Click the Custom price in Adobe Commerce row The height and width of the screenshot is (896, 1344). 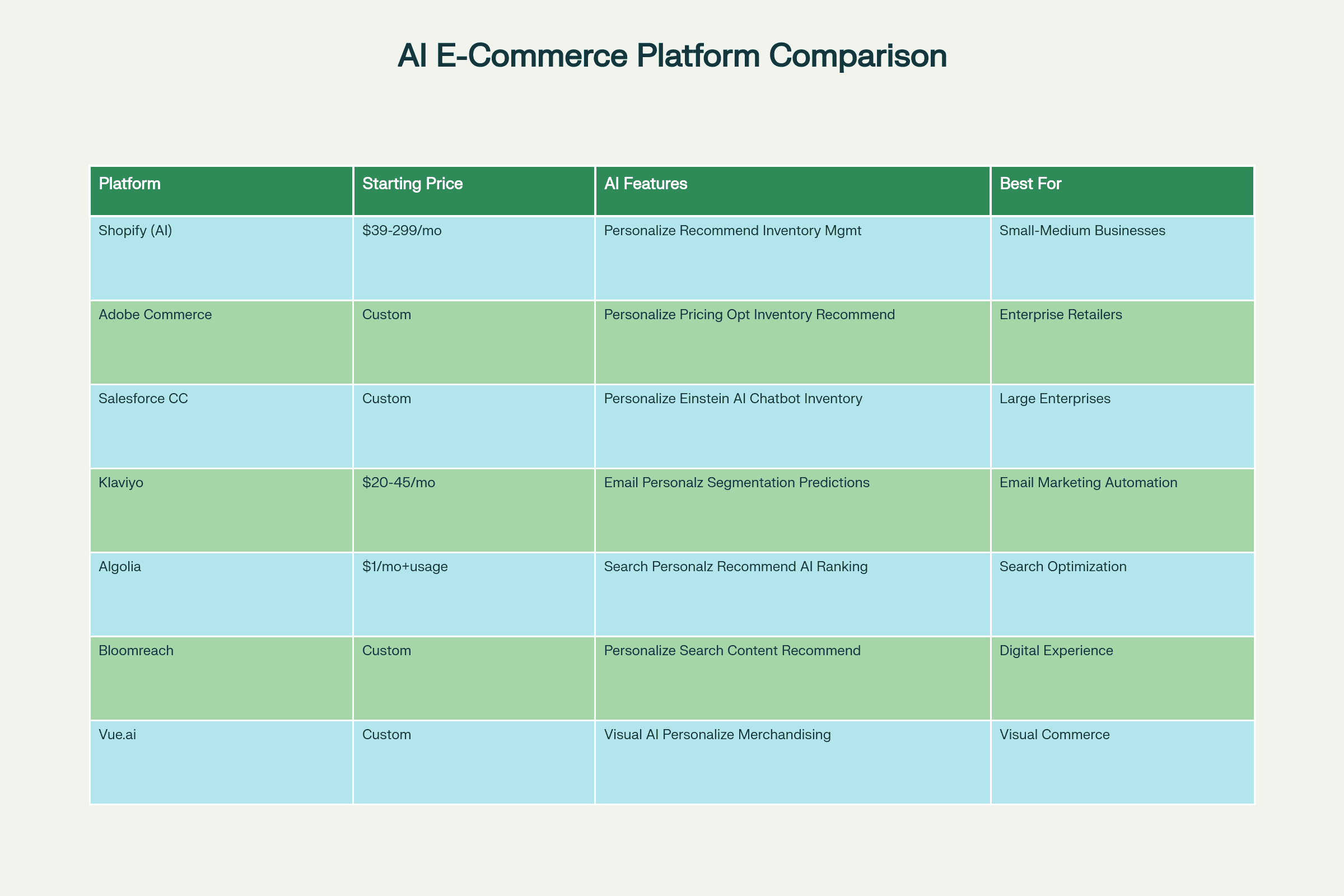pyautogui.click(x=474, y=342)
